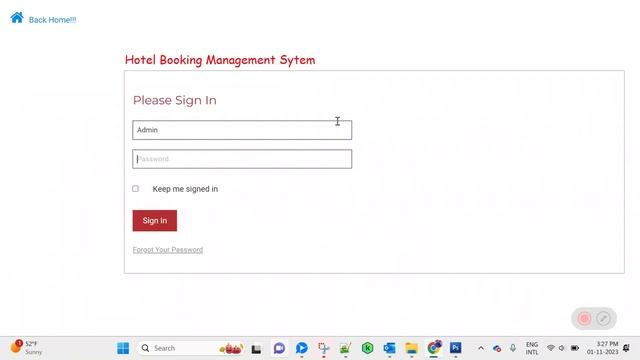Open the Wi-Fi network tray icon
The width and height of the screenshot is (640, 360).
pyautogui.click(x=551, y=348)
